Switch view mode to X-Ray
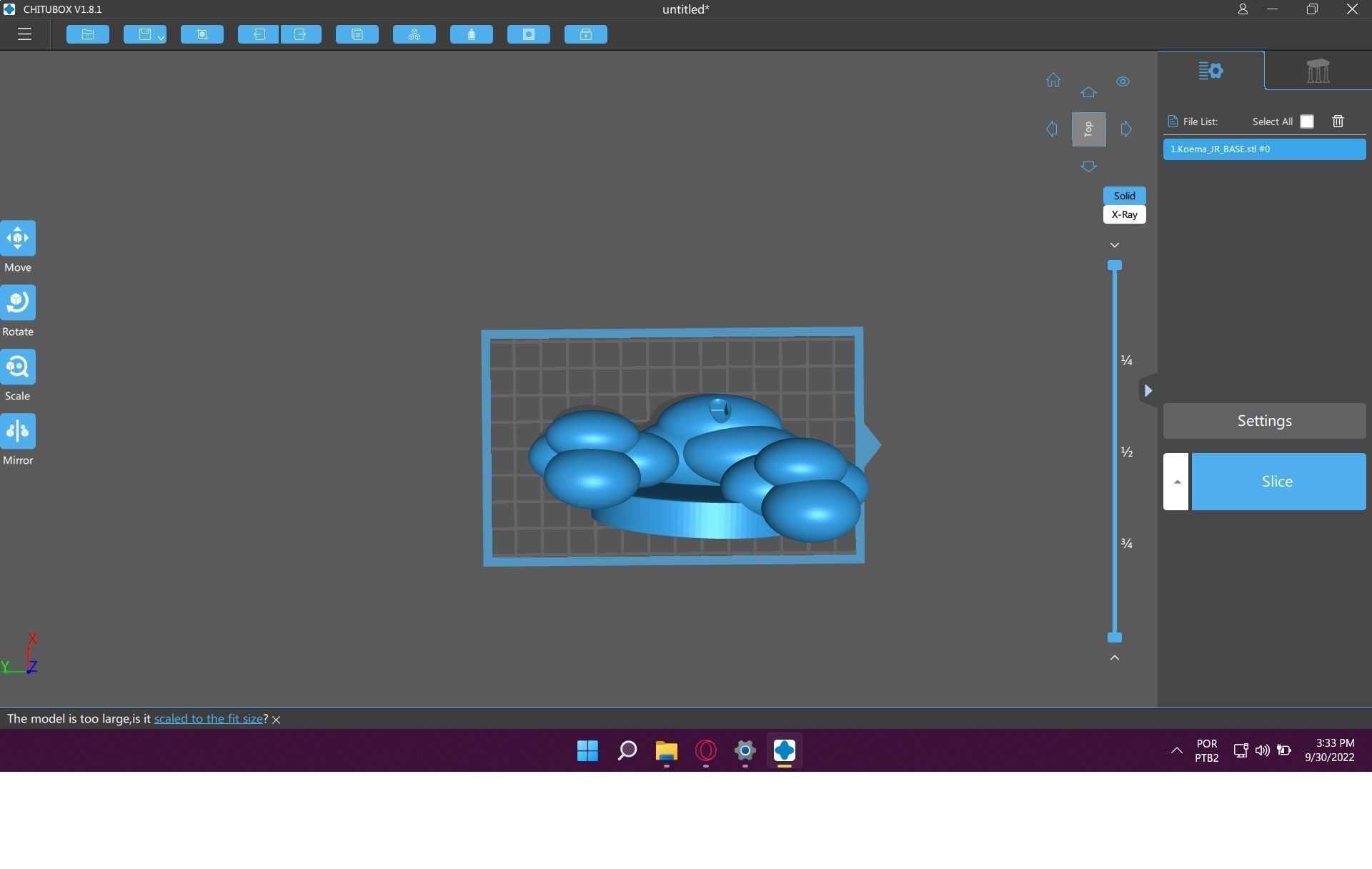This screenshot has width=1372, height=869. coord(1124,214)
